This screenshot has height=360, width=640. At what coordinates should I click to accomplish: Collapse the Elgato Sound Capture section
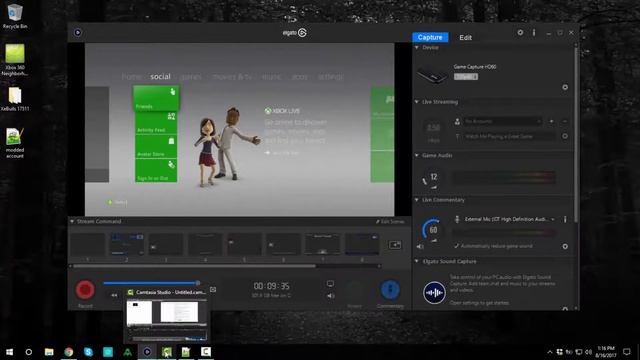(x=417, y=261)
